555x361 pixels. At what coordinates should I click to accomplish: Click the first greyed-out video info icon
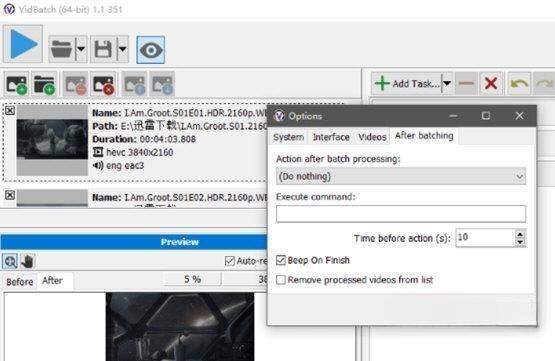click(x=135, y=85)
